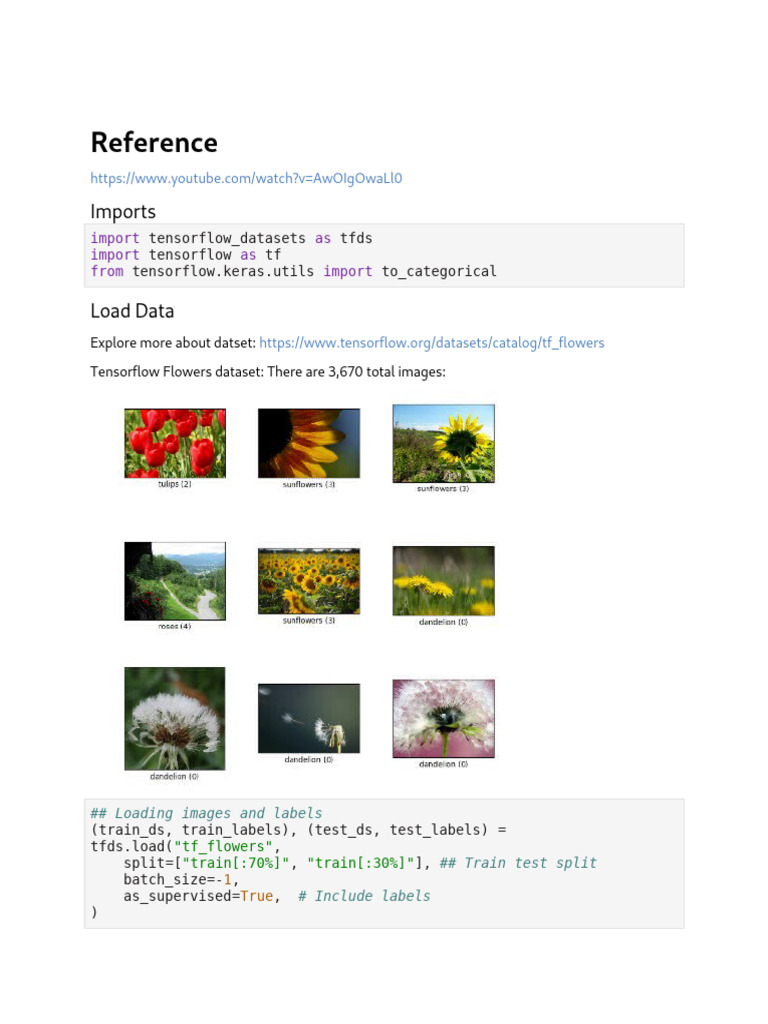This screenshot has height=1024, width=768.
Task: Click the line importing to_categorical
Action: (293, 271)
